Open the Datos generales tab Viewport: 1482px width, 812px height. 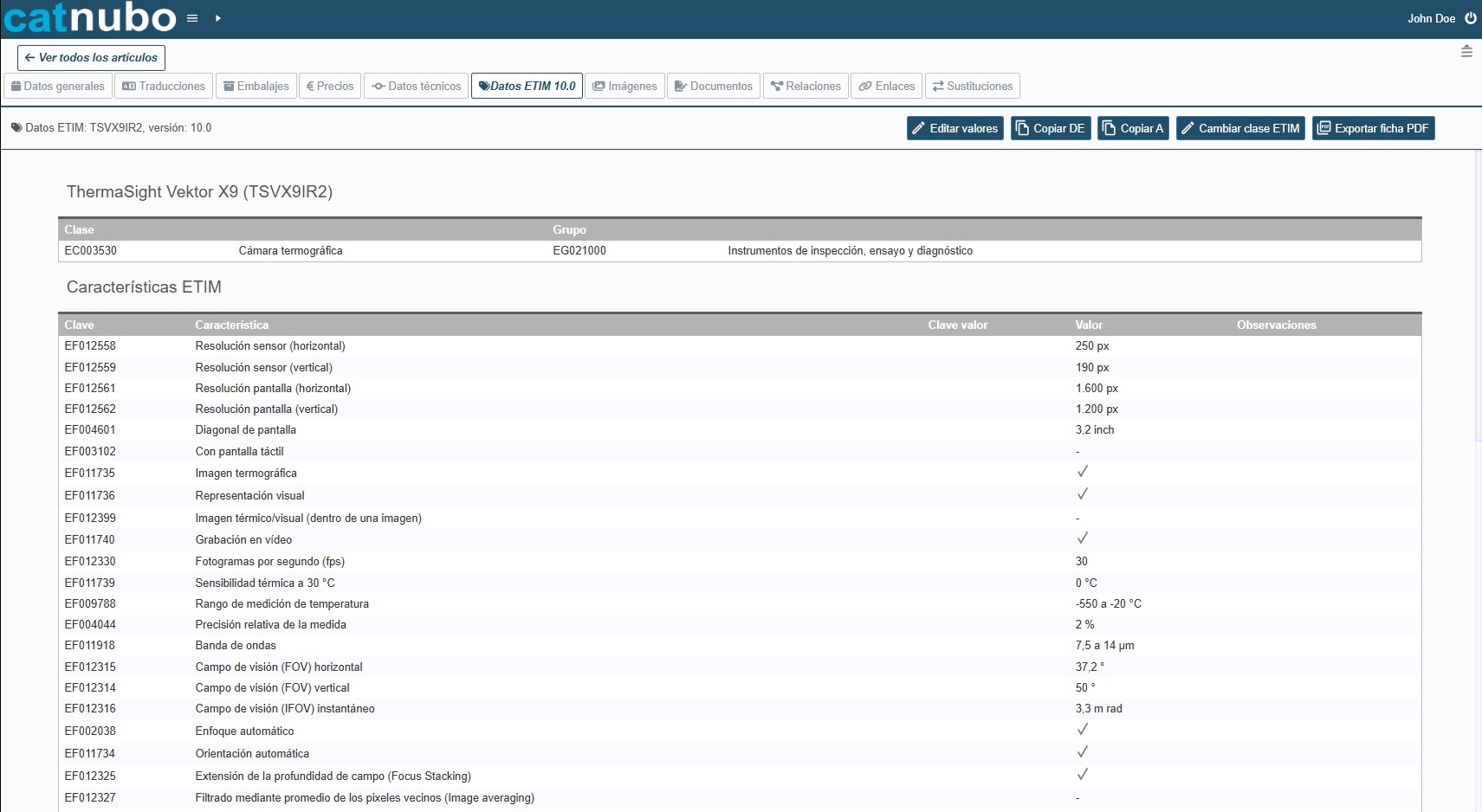point(58,87)
